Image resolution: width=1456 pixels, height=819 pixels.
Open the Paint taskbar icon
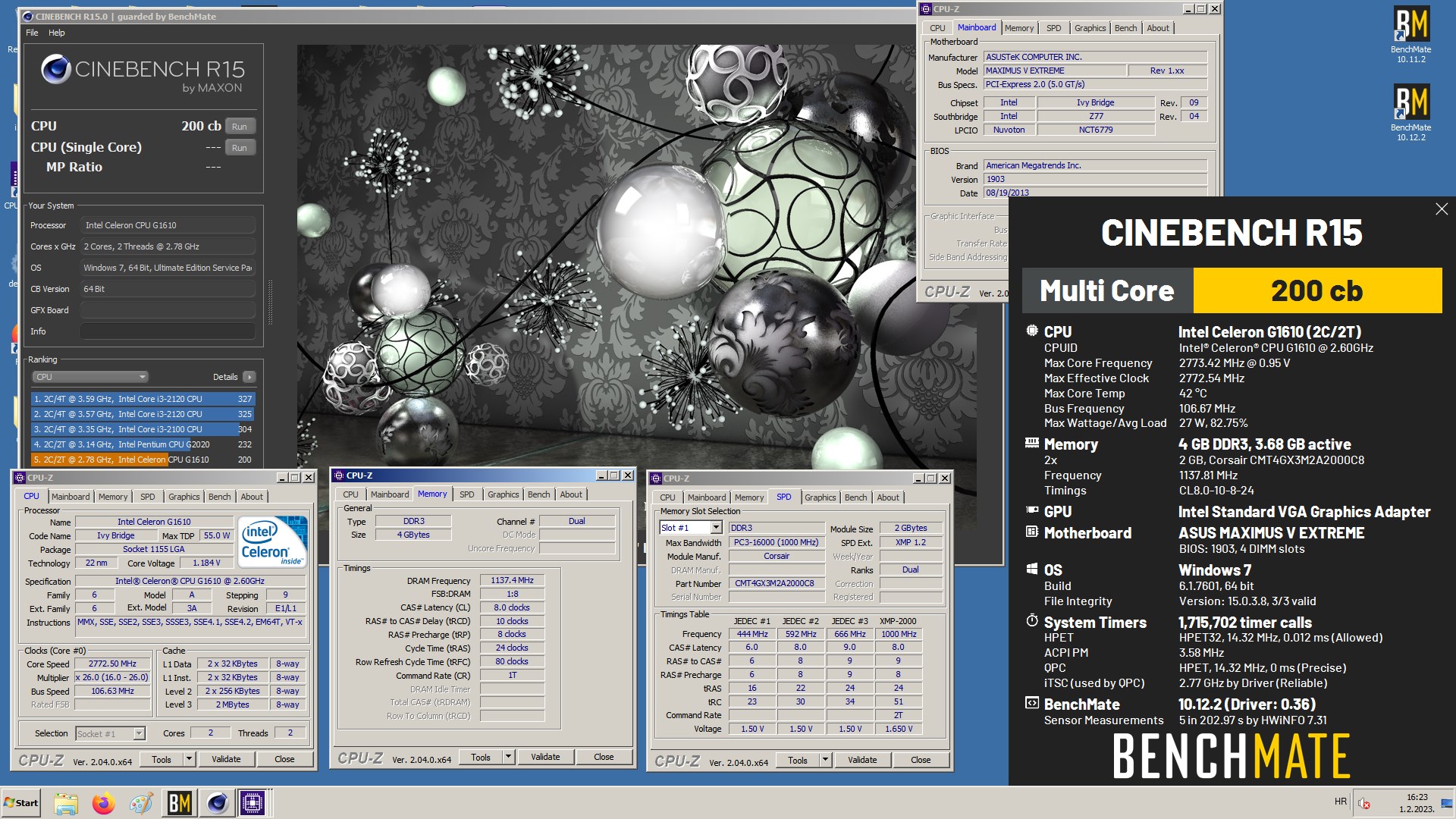141,803
